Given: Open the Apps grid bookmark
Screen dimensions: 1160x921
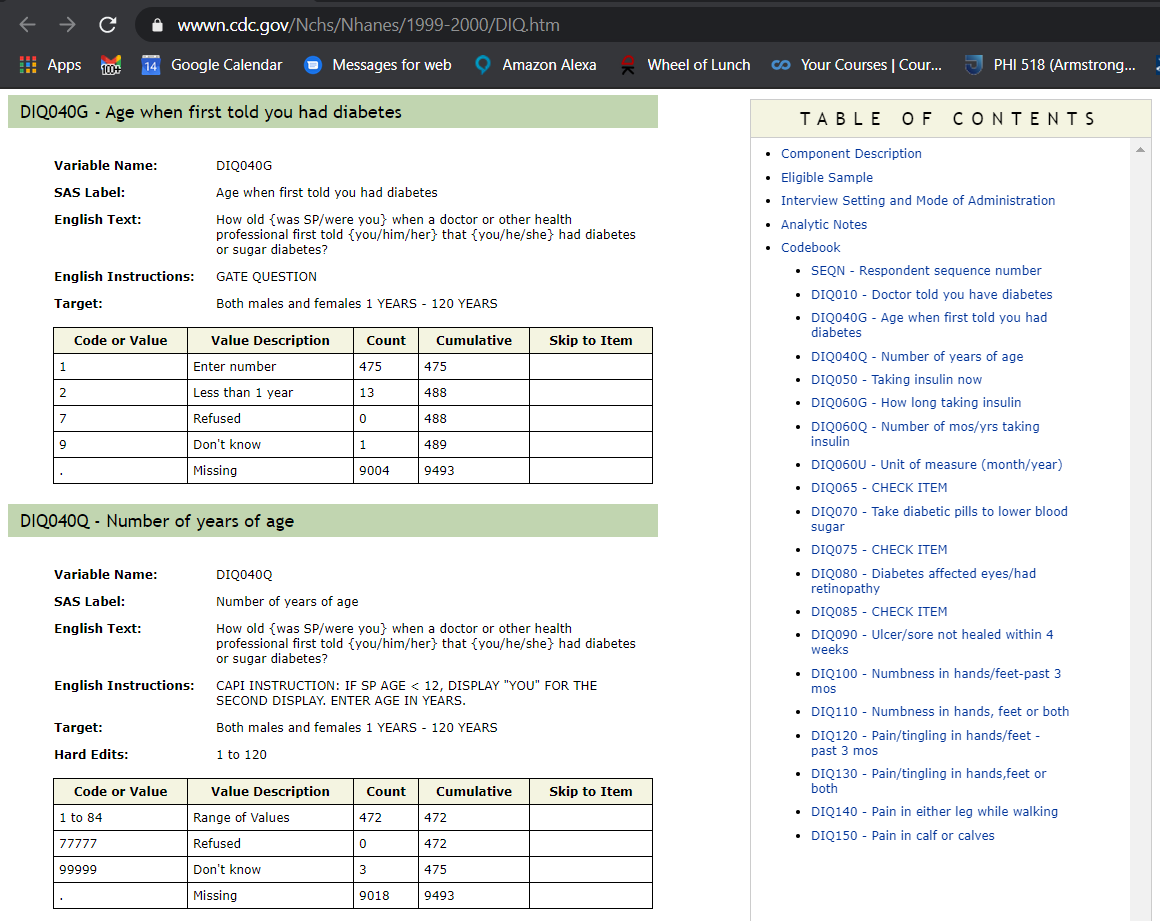Looking at the screenshot, I should [50, 65].
